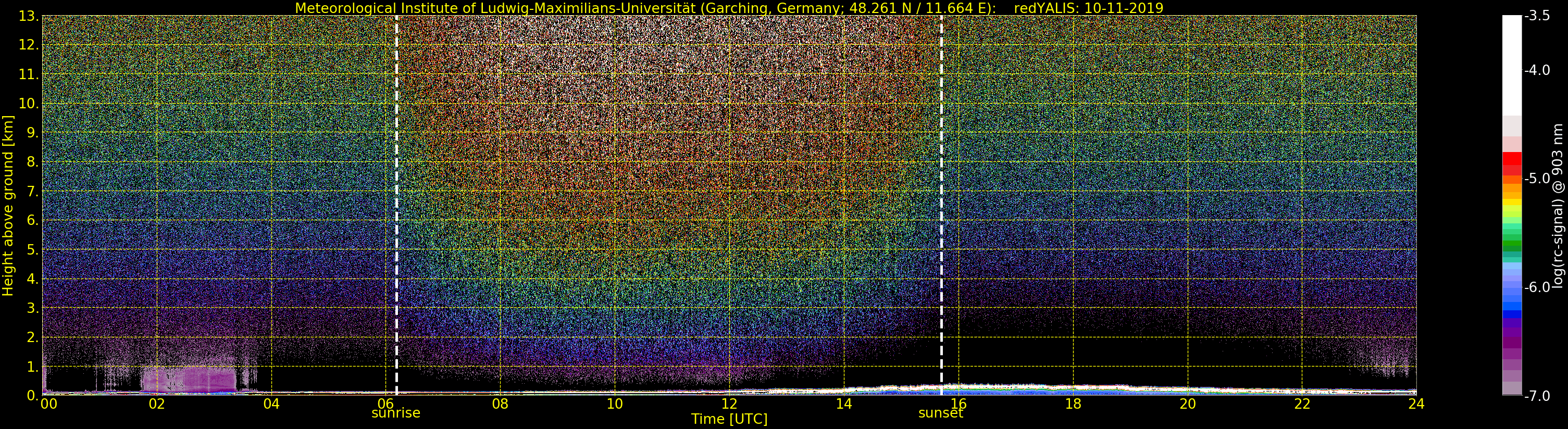Click the height tick label '9.'
This screenshot has width=1568, height=429.
32,133
